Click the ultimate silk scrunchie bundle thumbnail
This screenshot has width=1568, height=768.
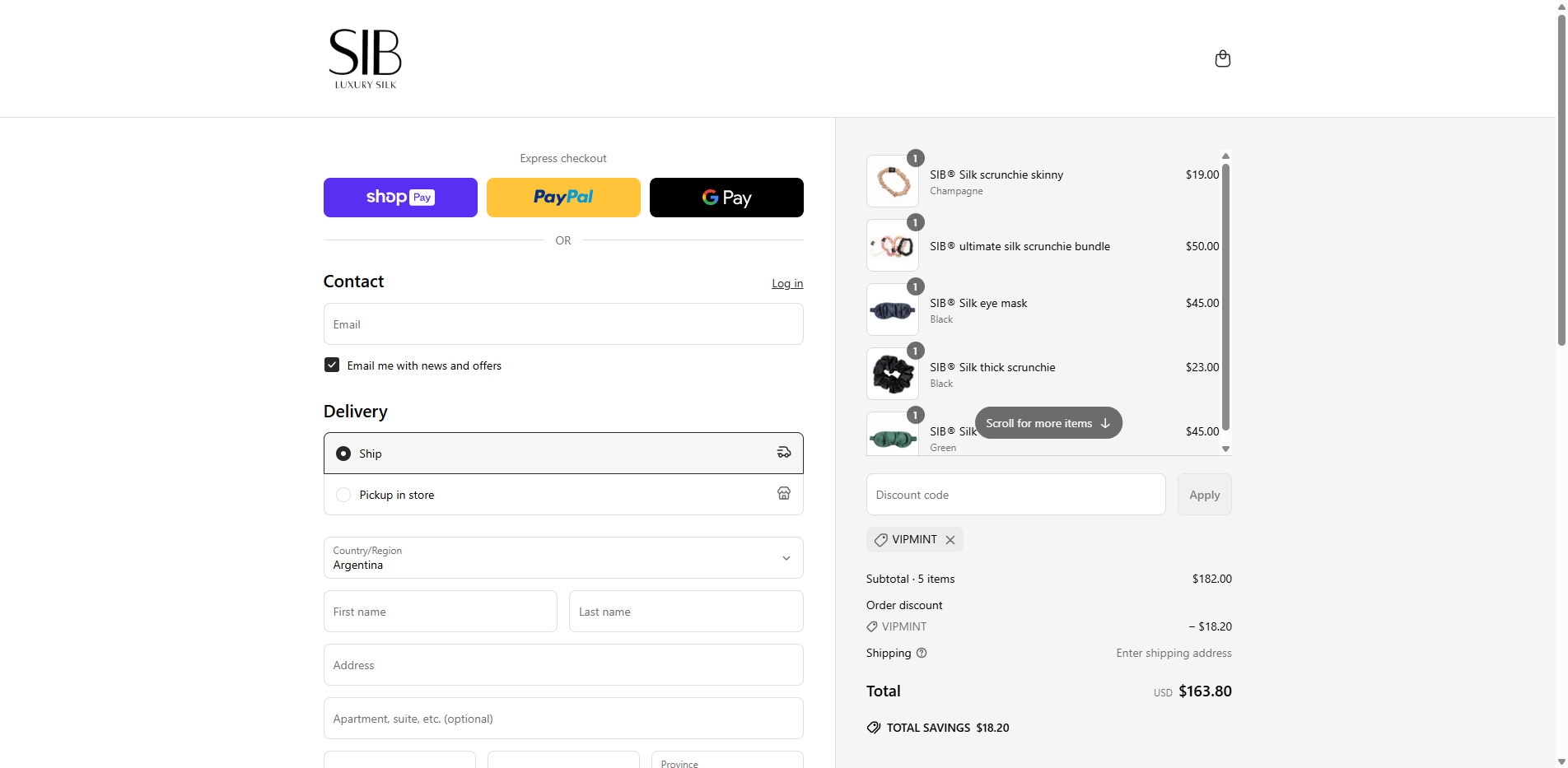893,245
